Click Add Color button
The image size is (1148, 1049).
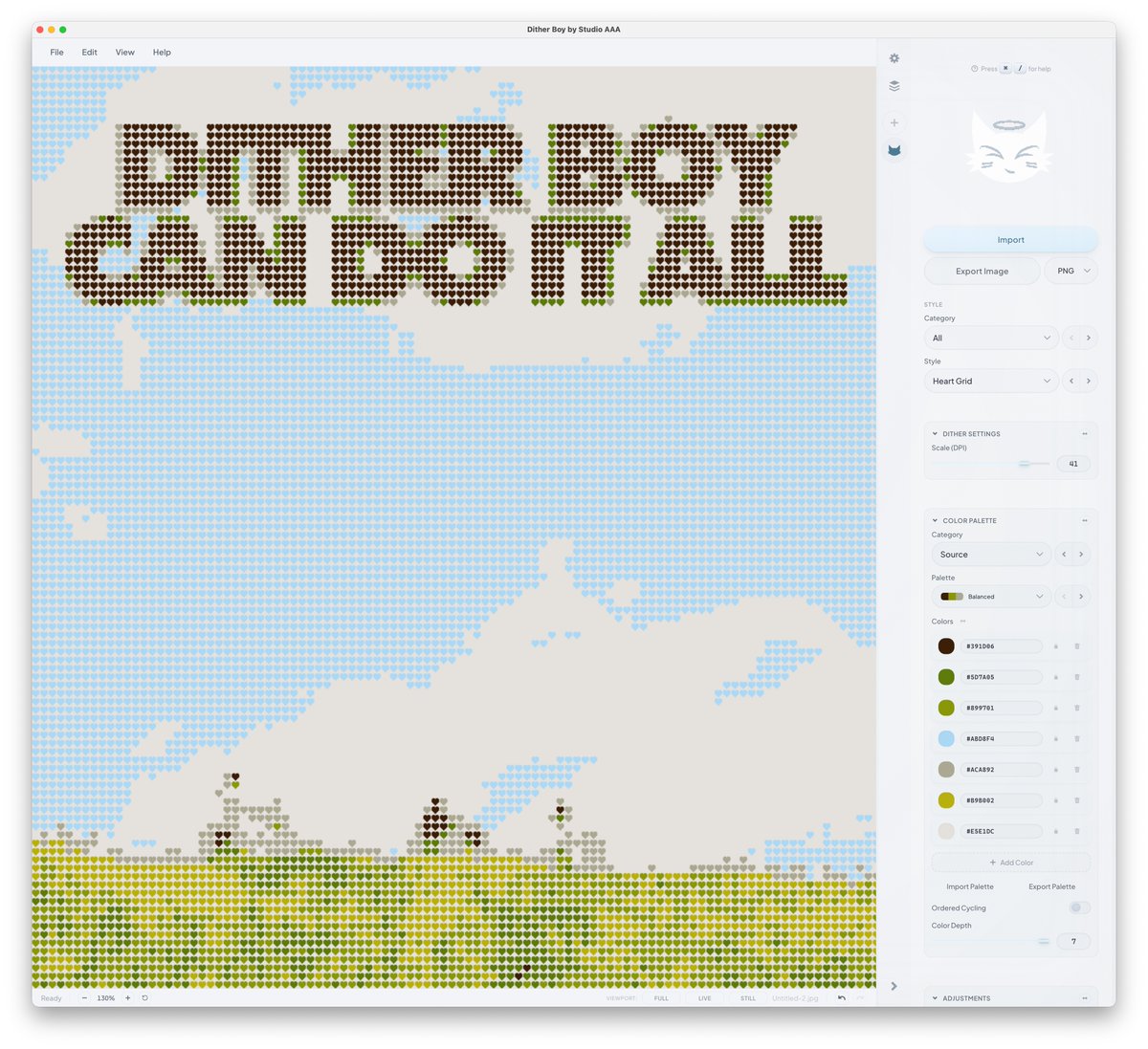1011,863
